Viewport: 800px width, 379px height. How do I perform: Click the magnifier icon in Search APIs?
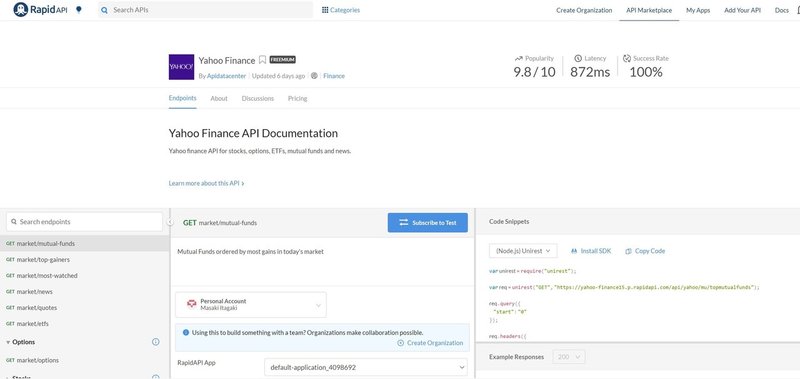coord(105,10)
